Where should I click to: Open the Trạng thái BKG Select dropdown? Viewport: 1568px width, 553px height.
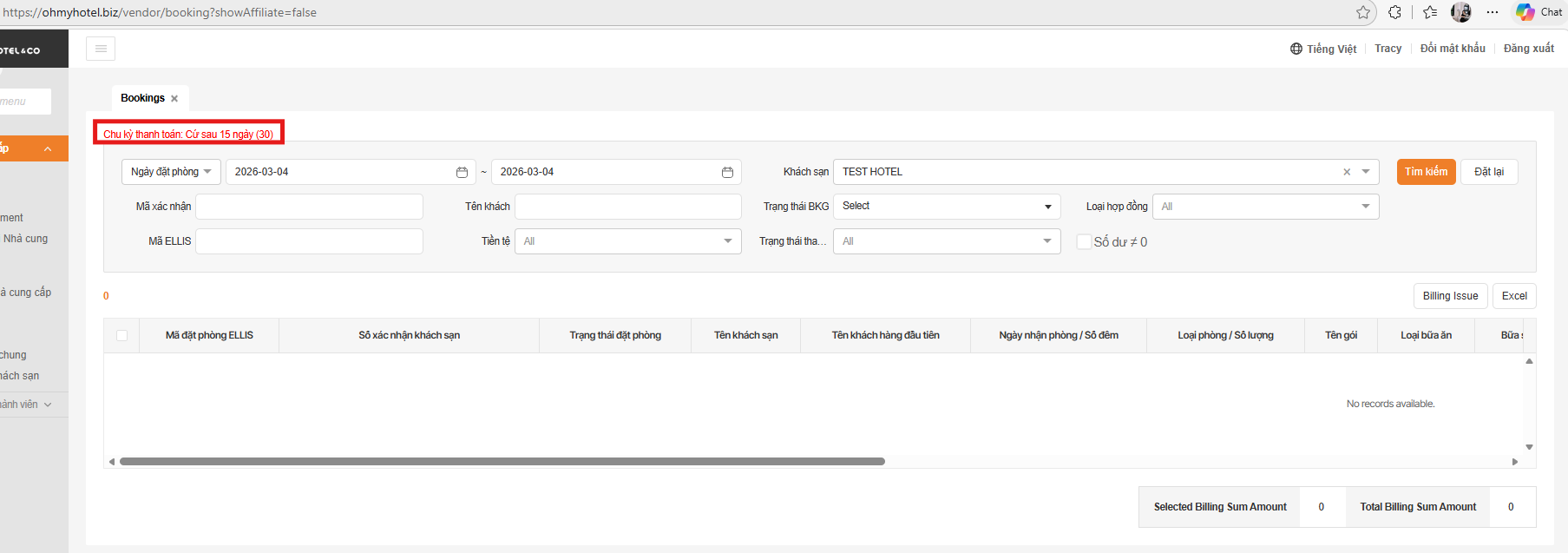(x=946, y=207)
